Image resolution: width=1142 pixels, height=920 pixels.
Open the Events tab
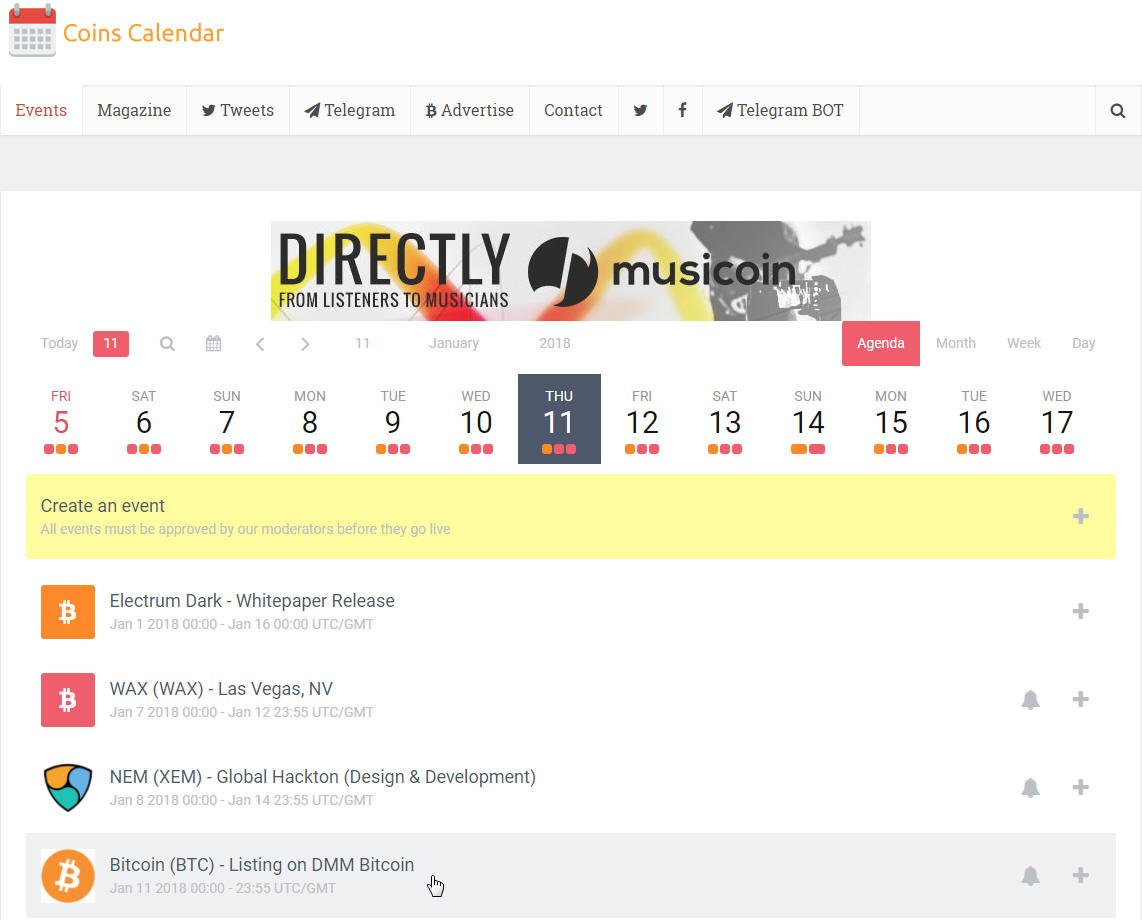(x=41, y=111)
